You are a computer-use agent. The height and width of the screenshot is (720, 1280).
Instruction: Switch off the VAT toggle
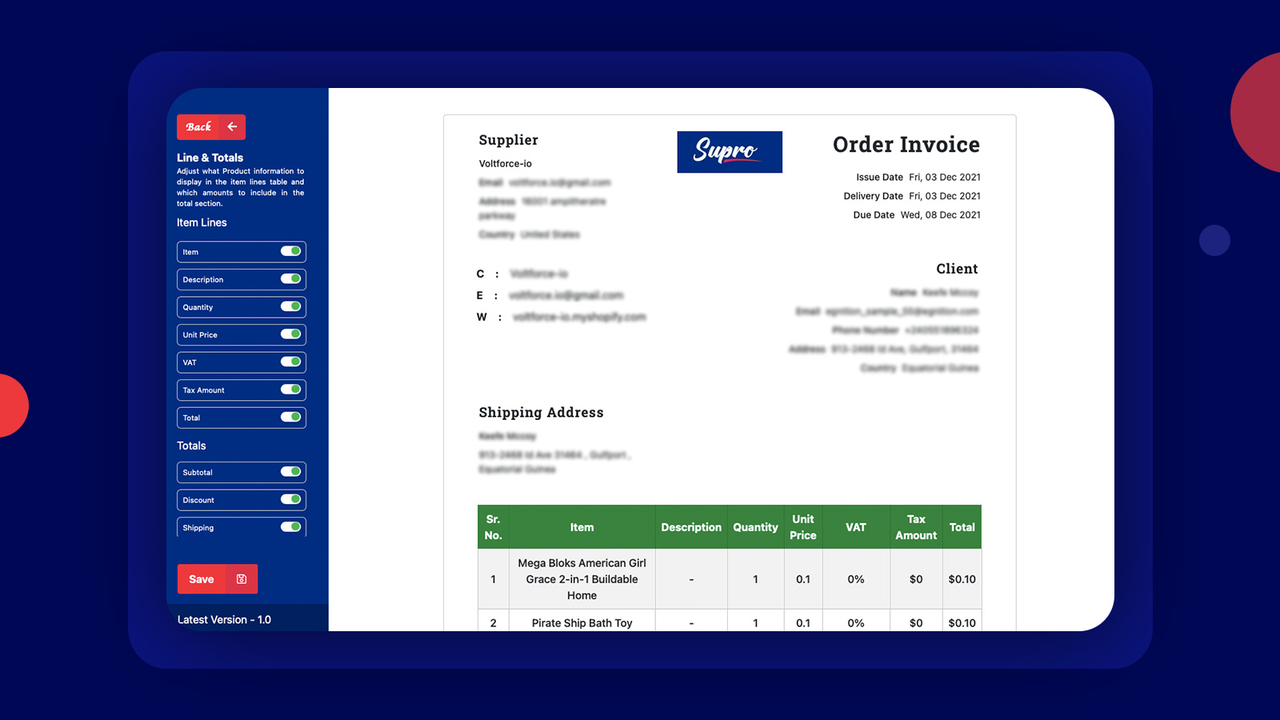coord(291,362)
